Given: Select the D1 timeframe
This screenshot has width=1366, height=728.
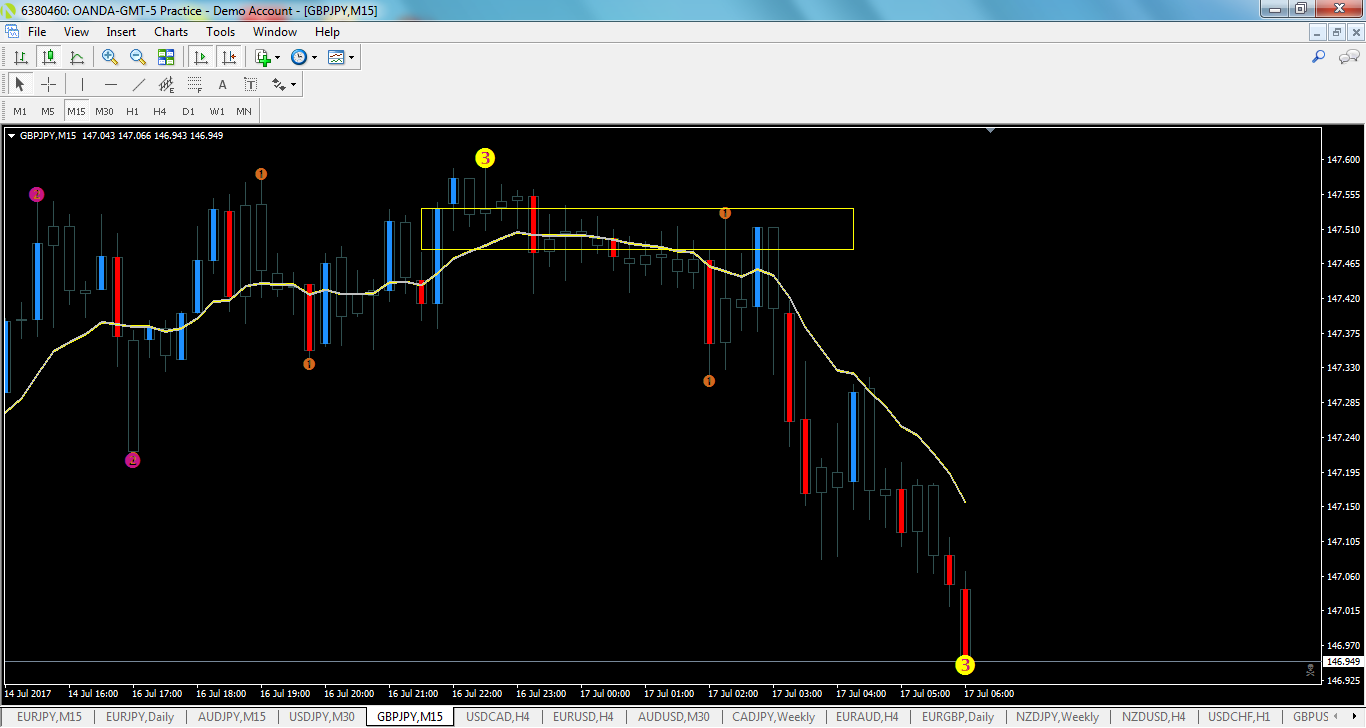Looking at the screenshot, I should click(188, 111).
